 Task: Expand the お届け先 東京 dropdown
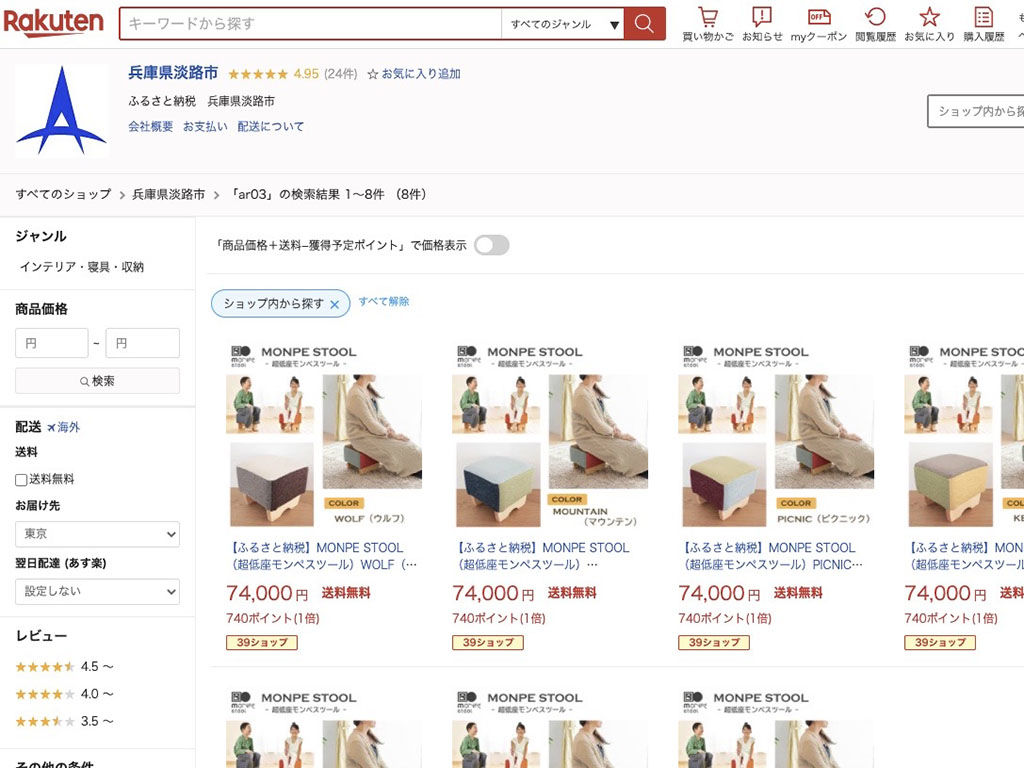coord(97,534)
